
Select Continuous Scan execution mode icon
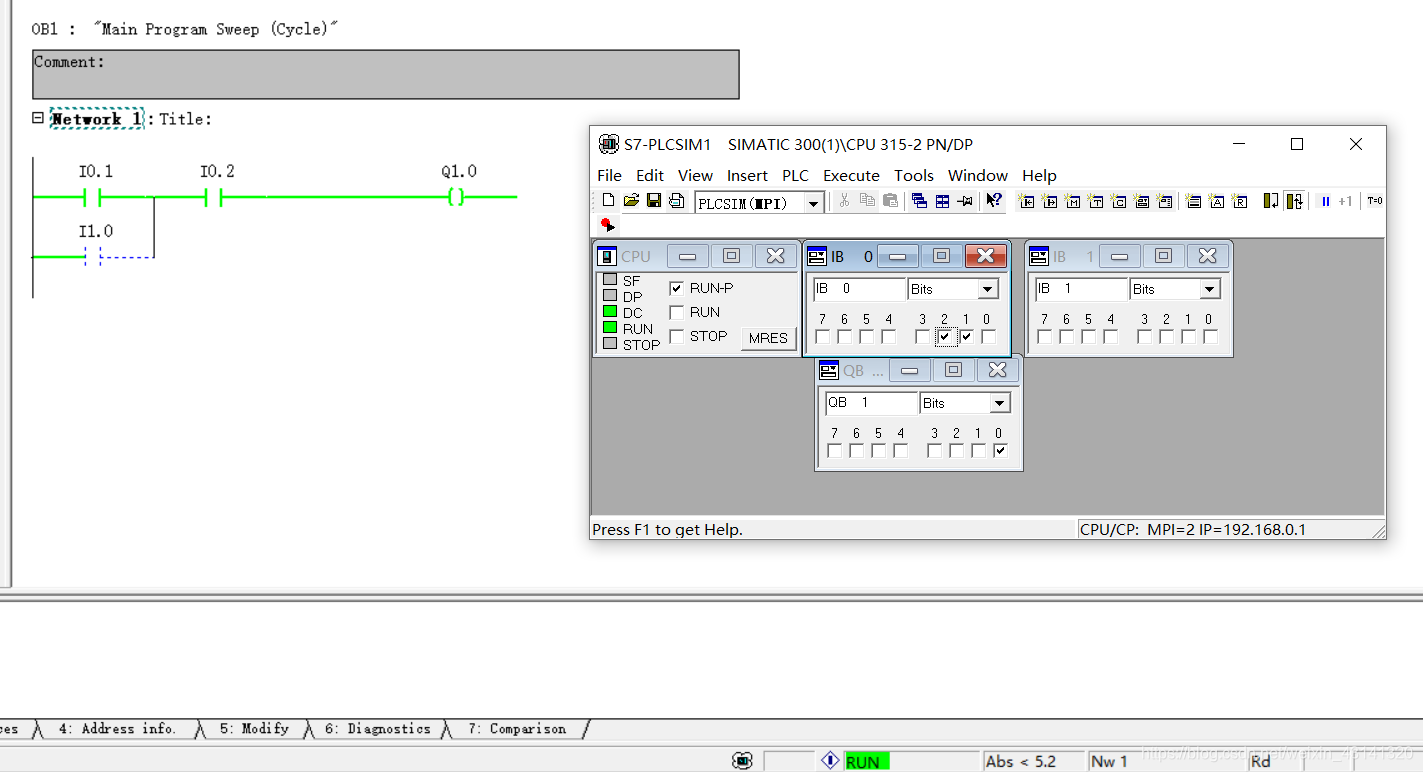coord(1294,201)
